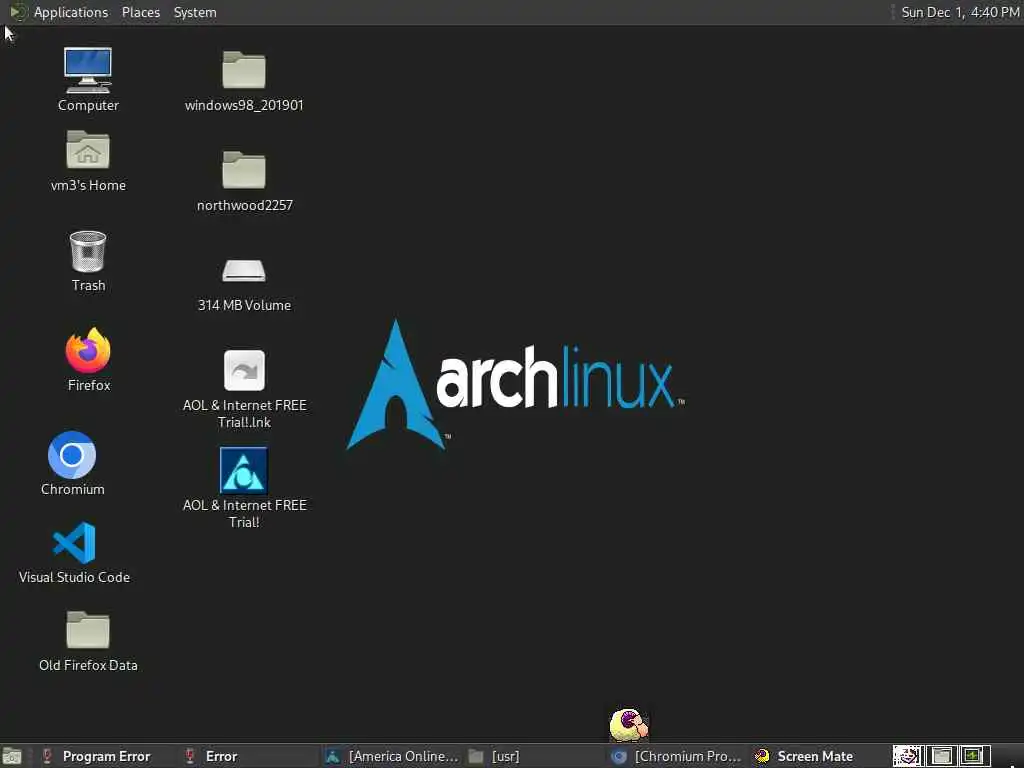Click the show desktop button in the bottom panel
This screenshot has width=1024, height=768.
[12, 756]
